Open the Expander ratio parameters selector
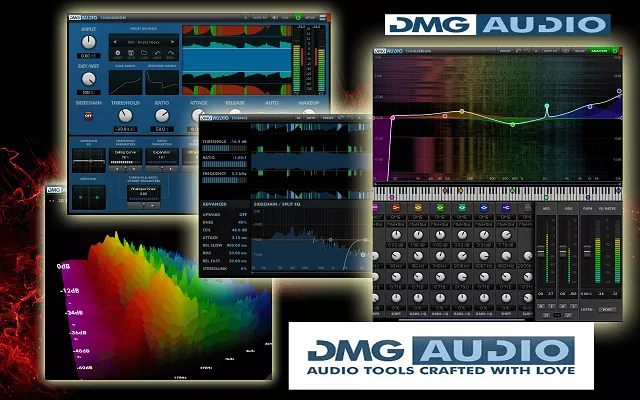Screen dimensions: 640x400 click(x=162, y=154)
